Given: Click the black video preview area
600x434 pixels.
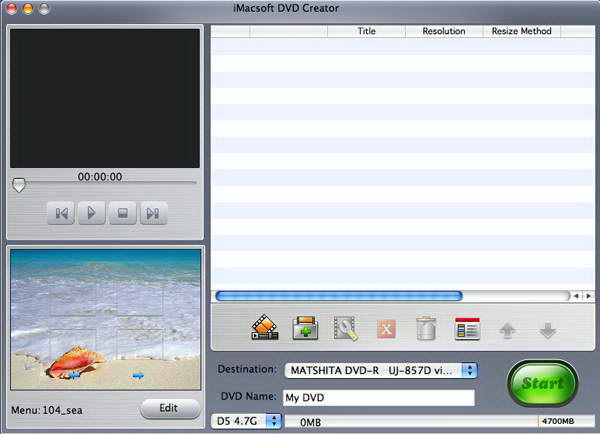Looking at the screenshot, I should click(105, 98).
